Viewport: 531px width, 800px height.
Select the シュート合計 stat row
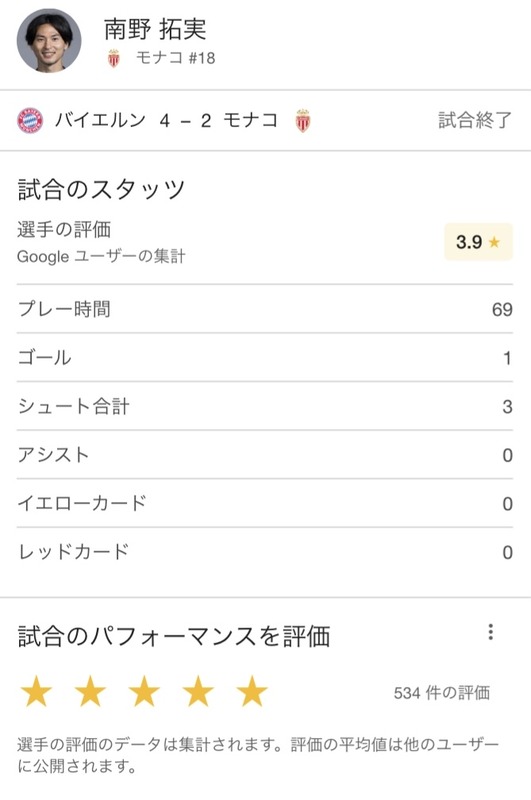click(x=265, y=406)
